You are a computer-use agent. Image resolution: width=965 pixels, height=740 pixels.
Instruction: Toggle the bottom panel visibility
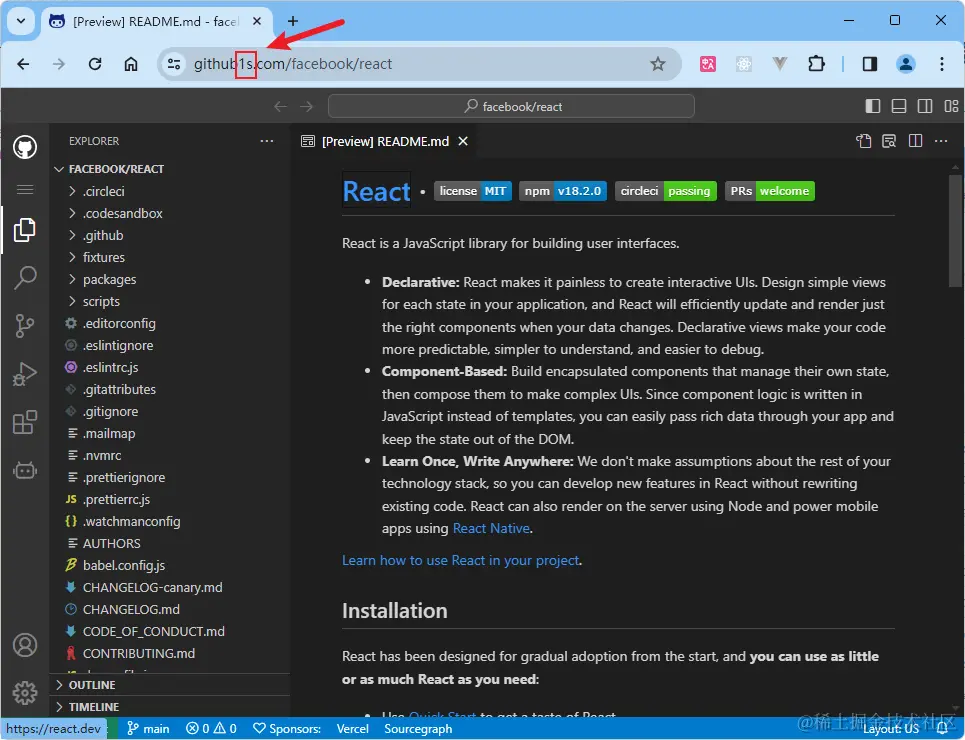pos(899,106)
